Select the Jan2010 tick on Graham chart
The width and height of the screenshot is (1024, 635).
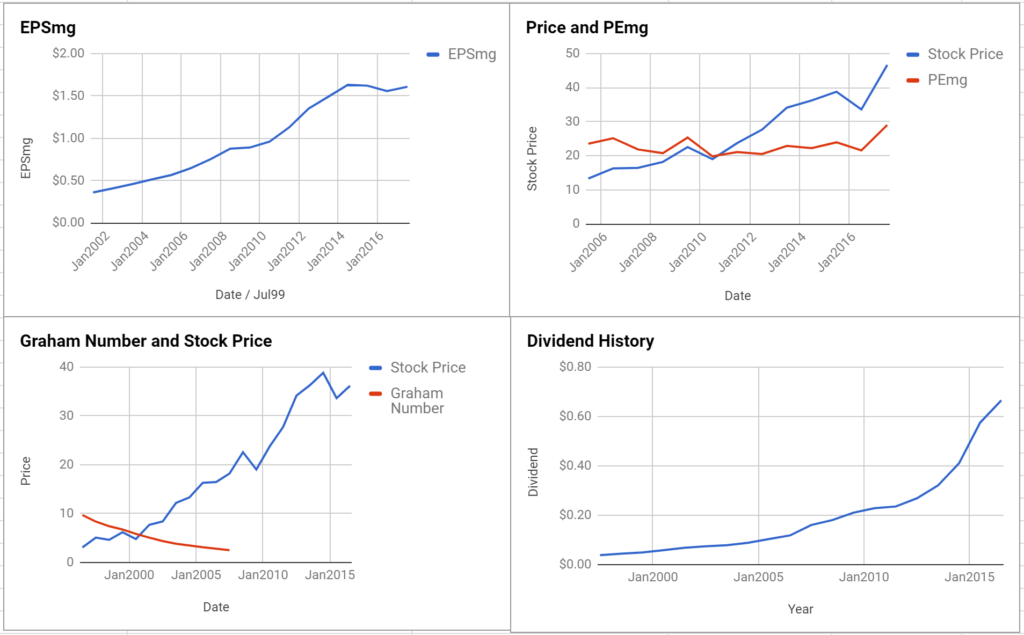point(263,575)
